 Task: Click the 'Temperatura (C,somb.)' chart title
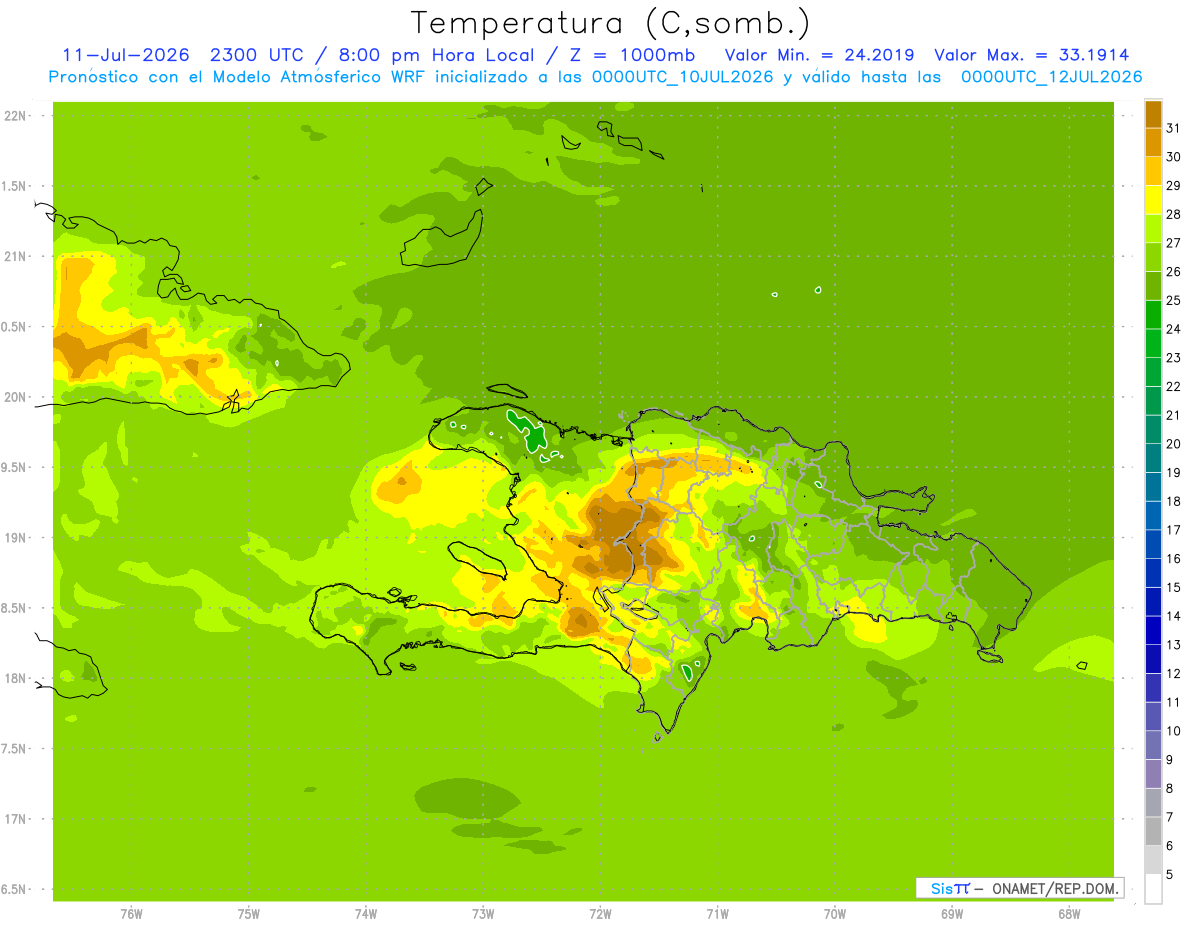pyautogui.click(x=611, y=23)
